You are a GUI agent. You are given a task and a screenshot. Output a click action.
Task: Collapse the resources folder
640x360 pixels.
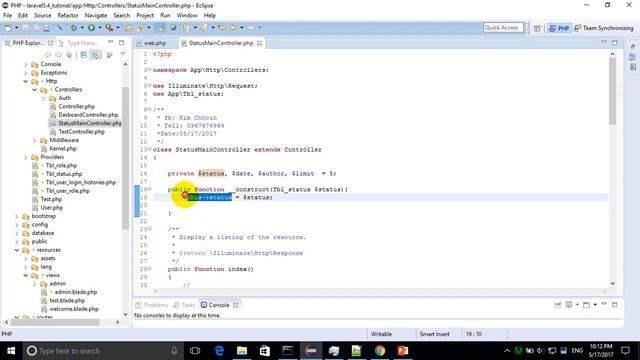point(17,250)
